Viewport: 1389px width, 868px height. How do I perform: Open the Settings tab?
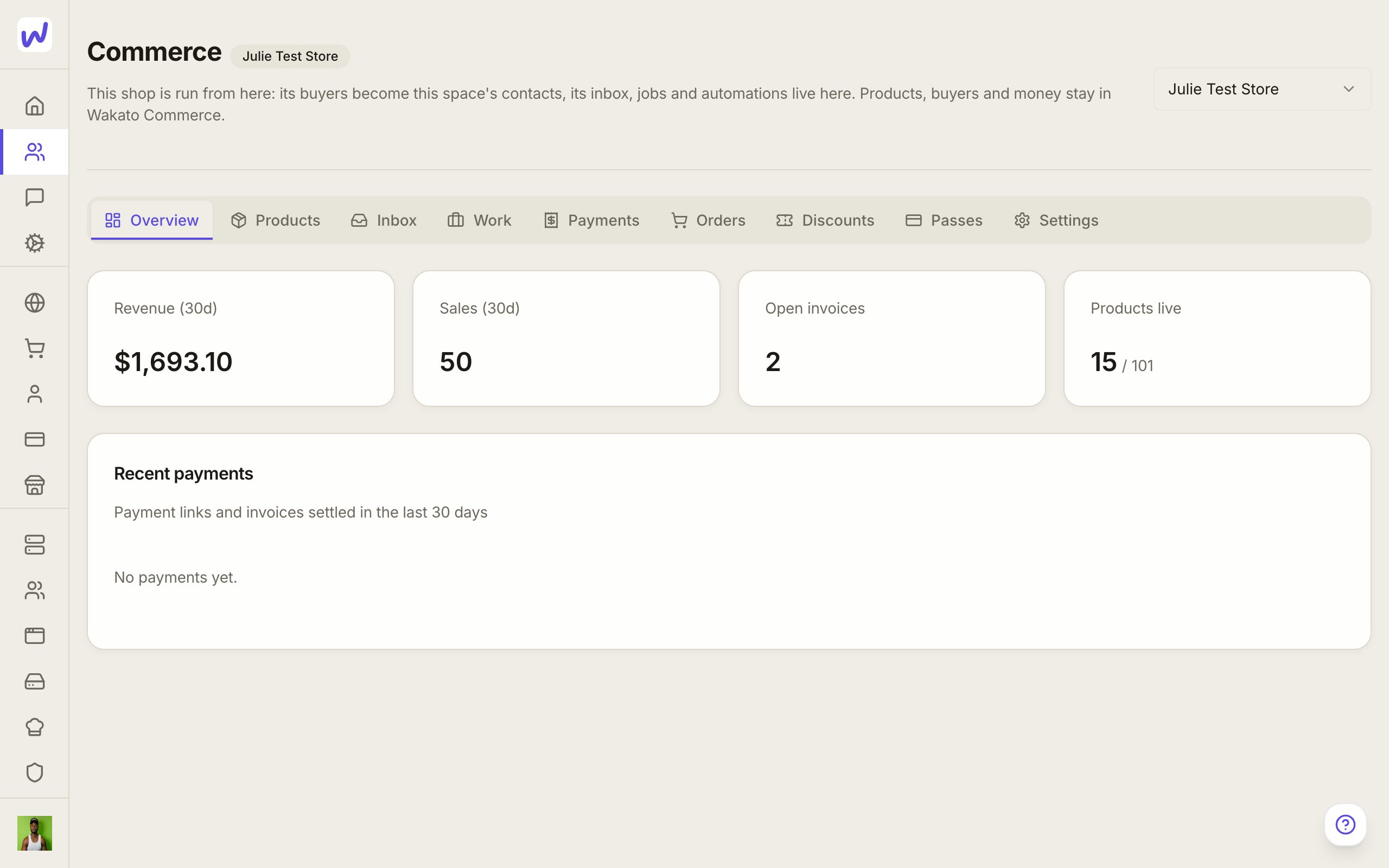[x=1056, y=220]
